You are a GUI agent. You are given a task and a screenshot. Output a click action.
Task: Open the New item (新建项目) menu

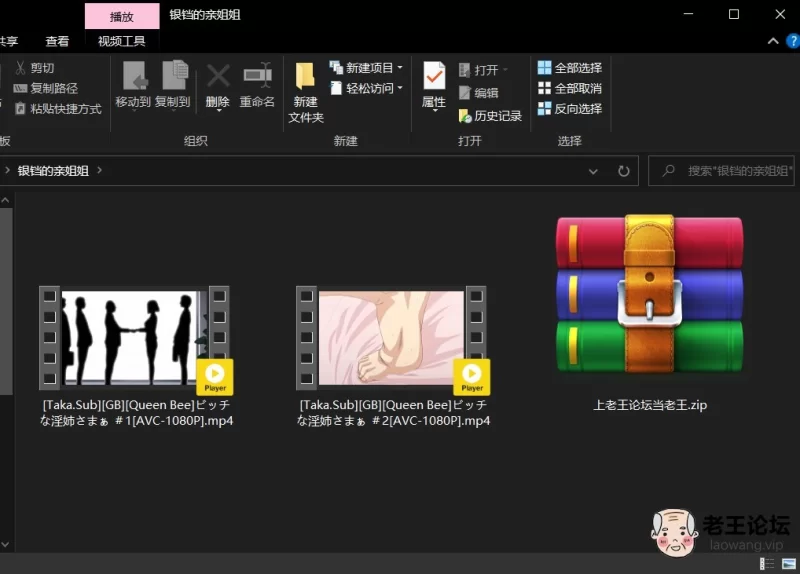tap(366, 67)
